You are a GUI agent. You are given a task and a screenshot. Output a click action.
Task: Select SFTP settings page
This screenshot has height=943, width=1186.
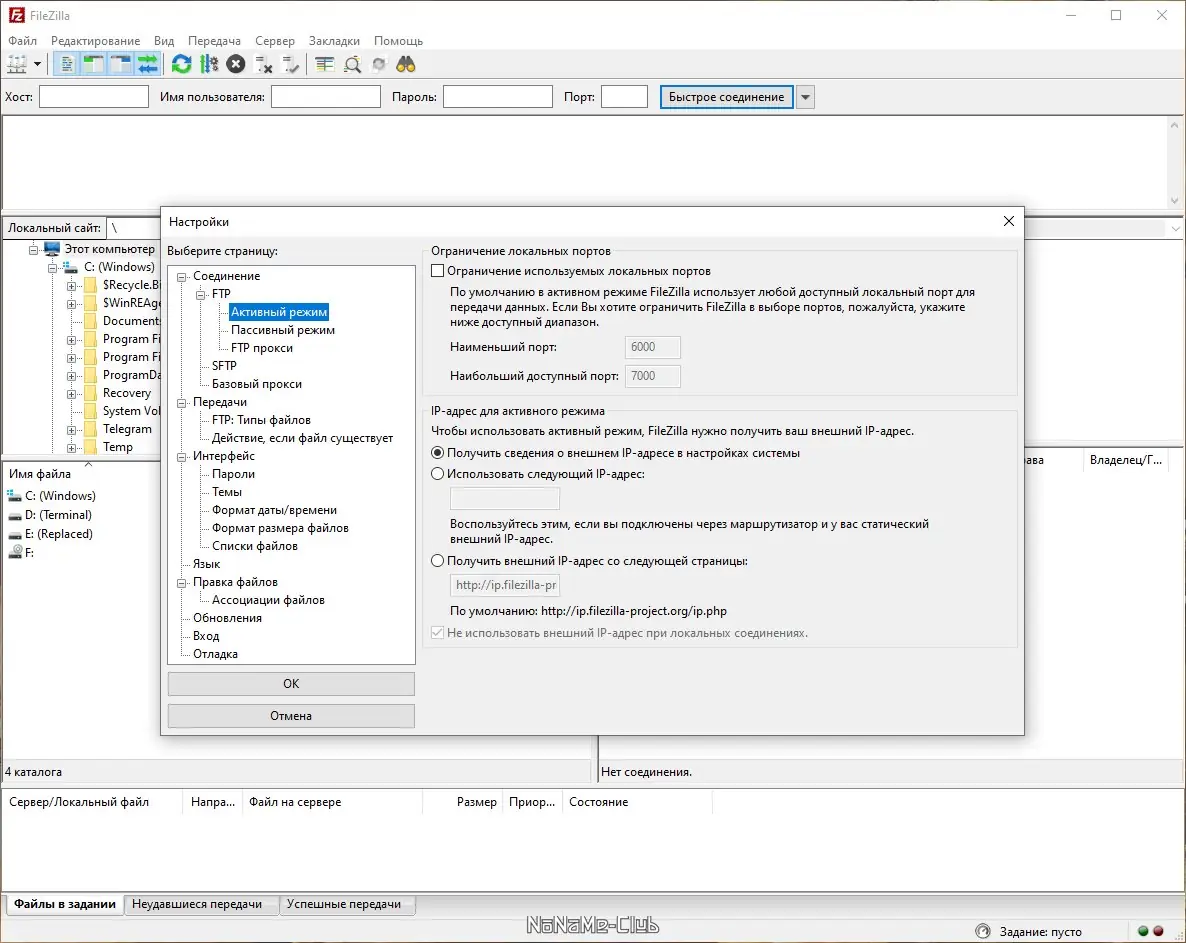(224, 366)
